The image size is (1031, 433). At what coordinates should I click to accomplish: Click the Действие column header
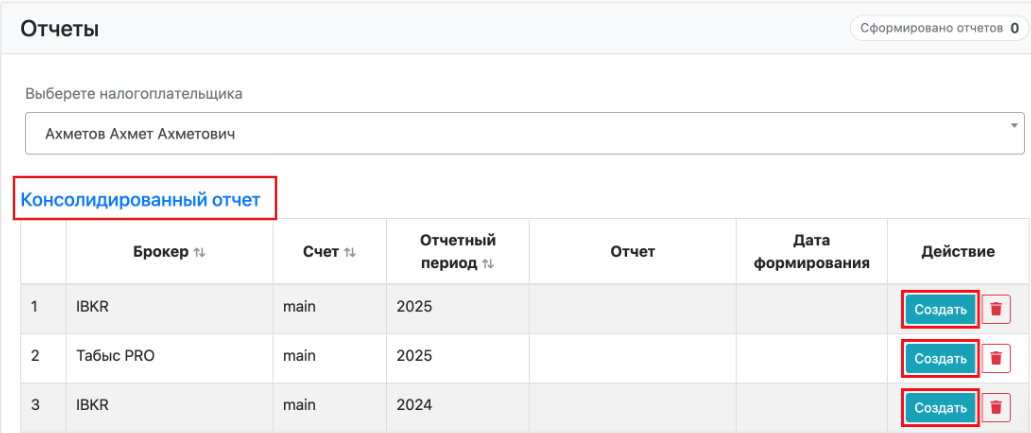(958, 252)
